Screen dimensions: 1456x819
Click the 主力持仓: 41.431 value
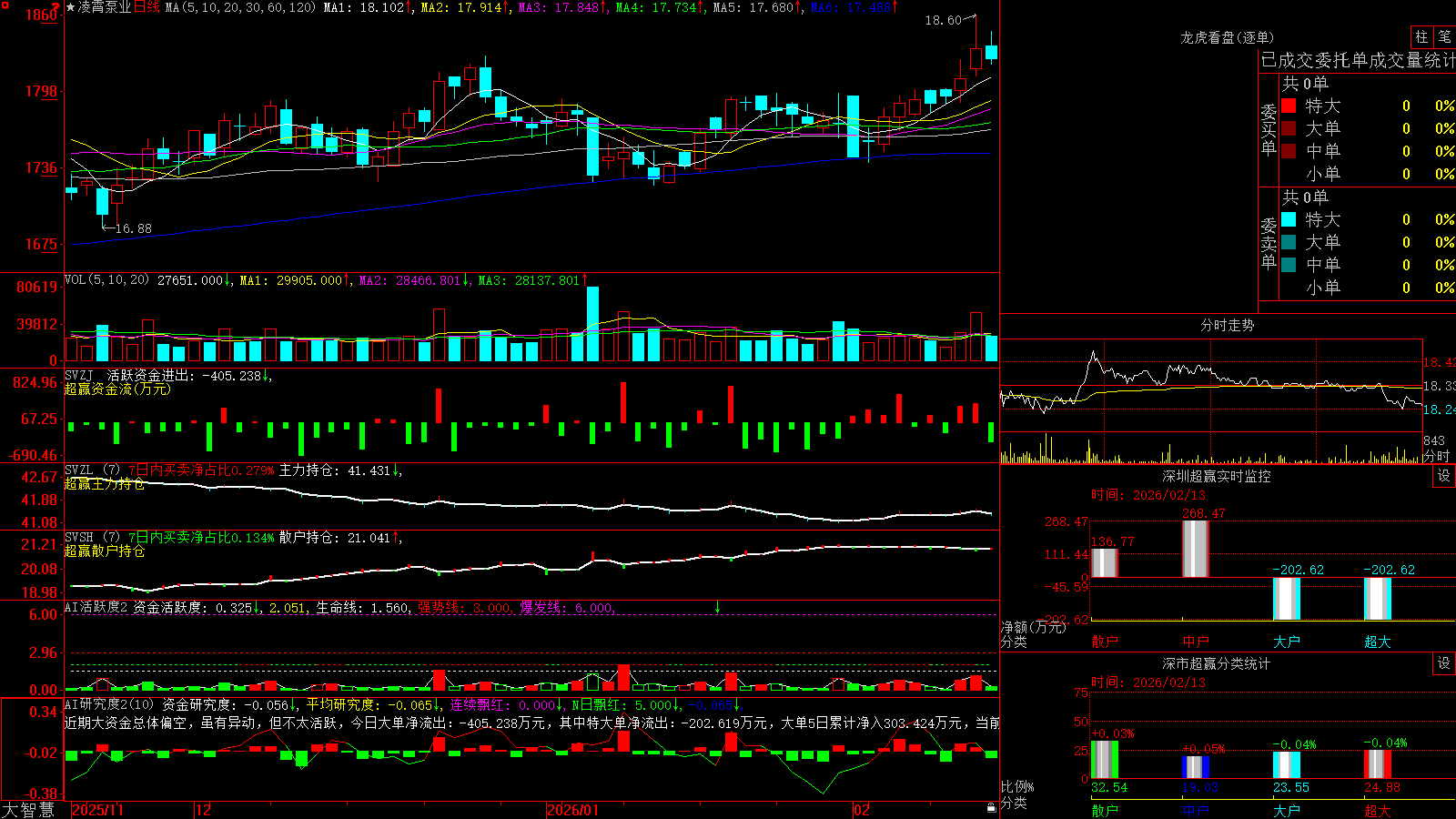pyautogui.click(x=335, y=470)
